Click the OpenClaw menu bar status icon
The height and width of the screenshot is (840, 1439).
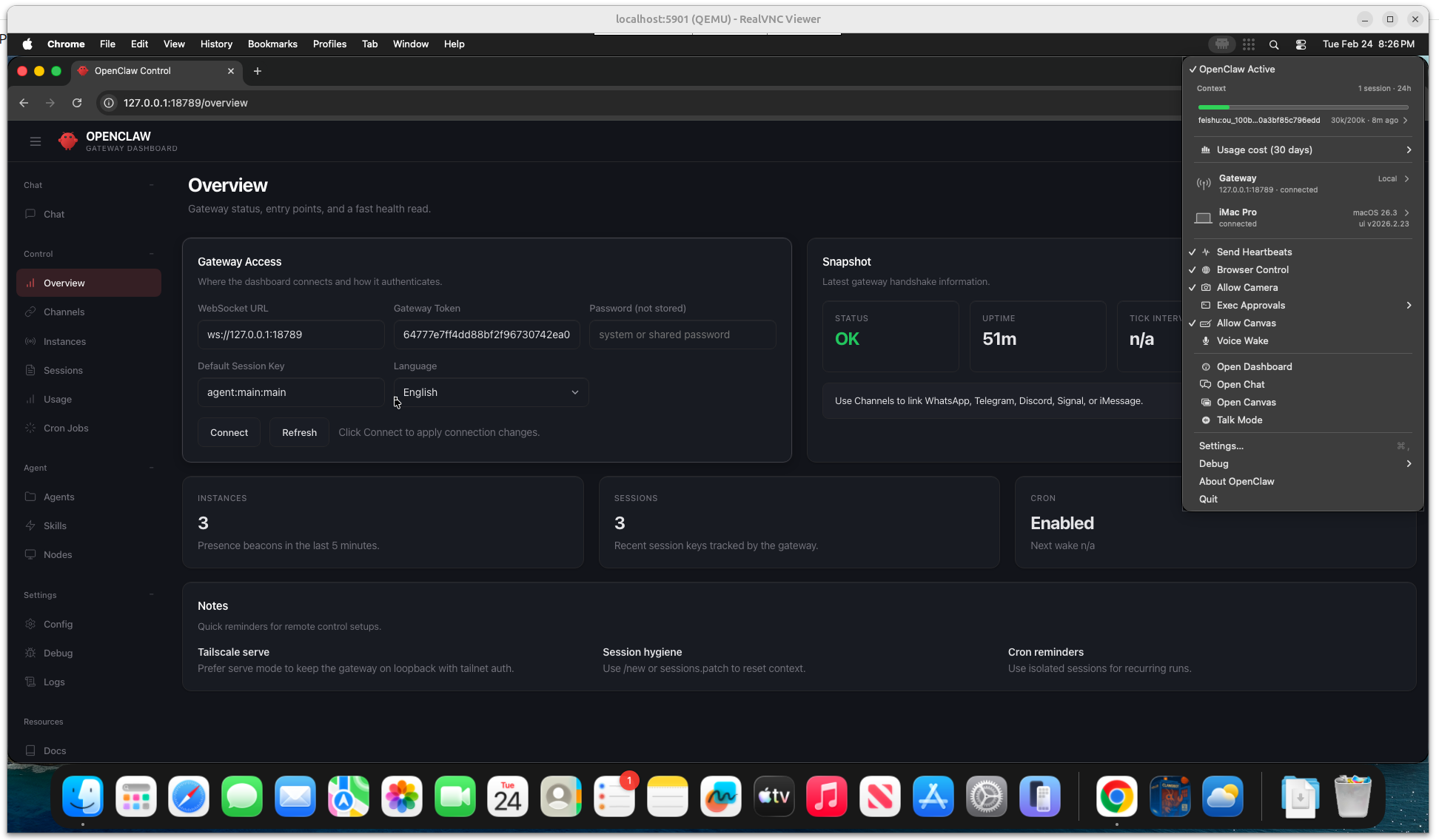pos(1222,44)
